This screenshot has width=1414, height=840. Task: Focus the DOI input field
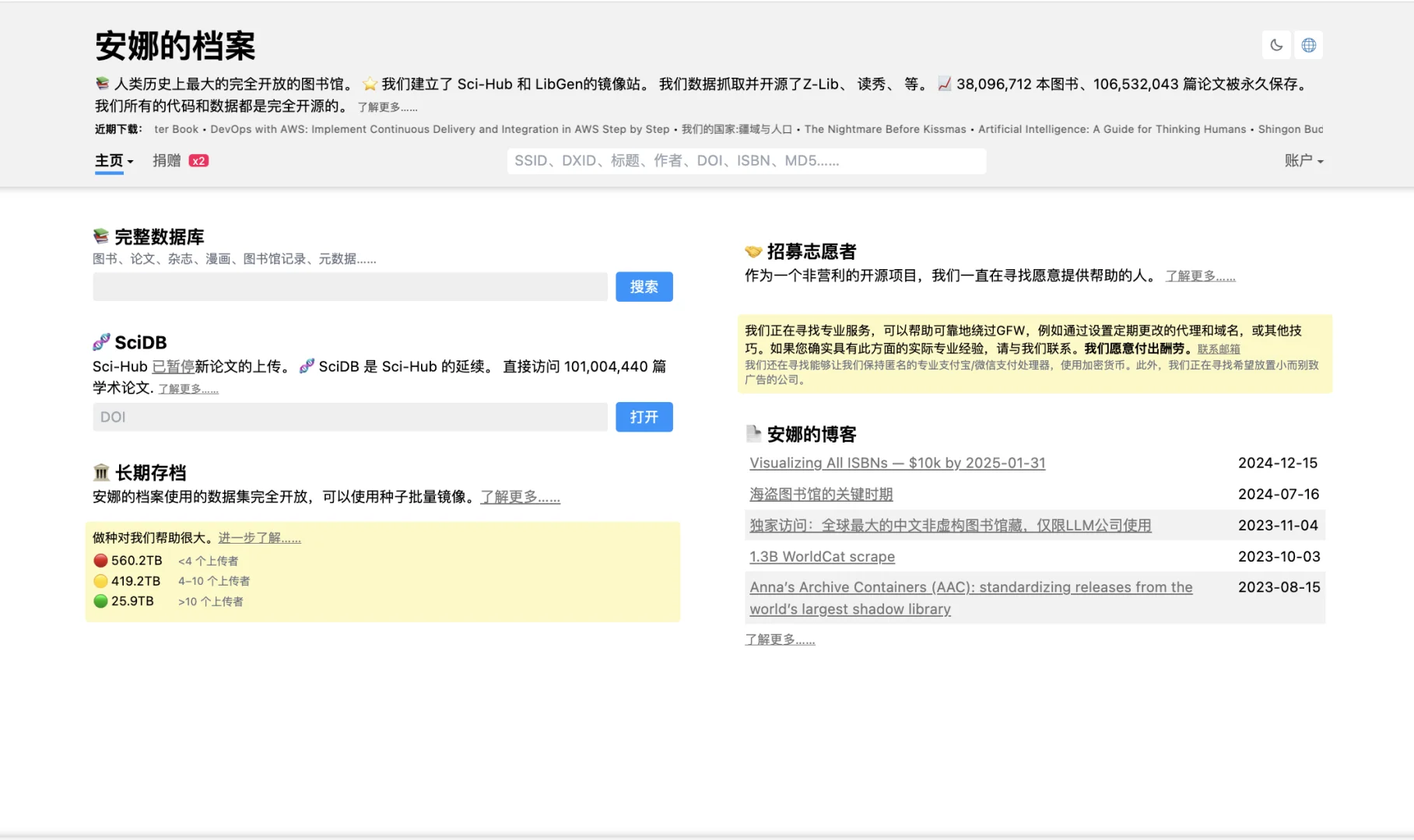tap(350, 417)
